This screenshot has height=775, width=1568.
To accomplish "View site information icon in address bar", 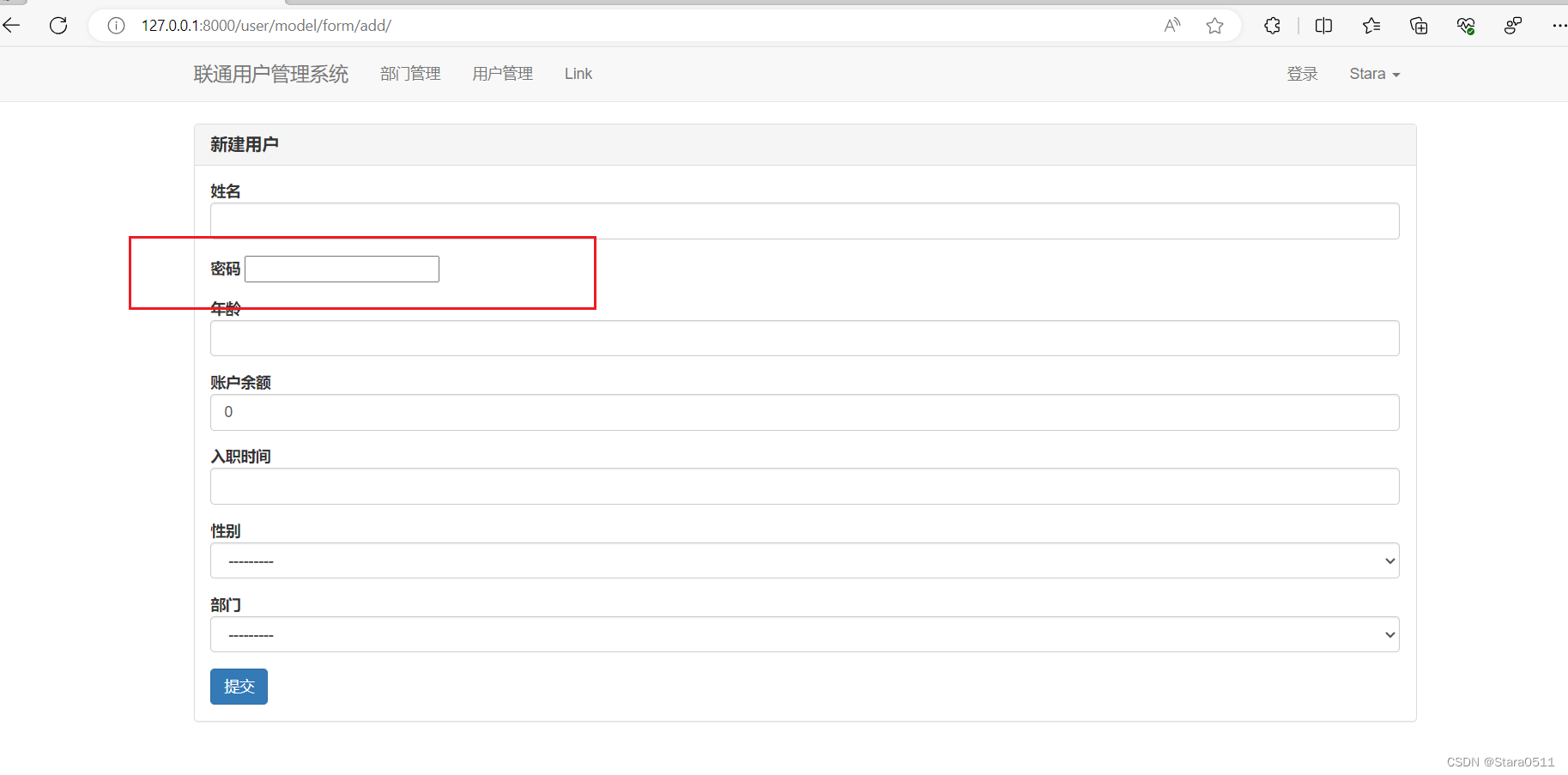I will pyautogui.click(x=116, y=26).
